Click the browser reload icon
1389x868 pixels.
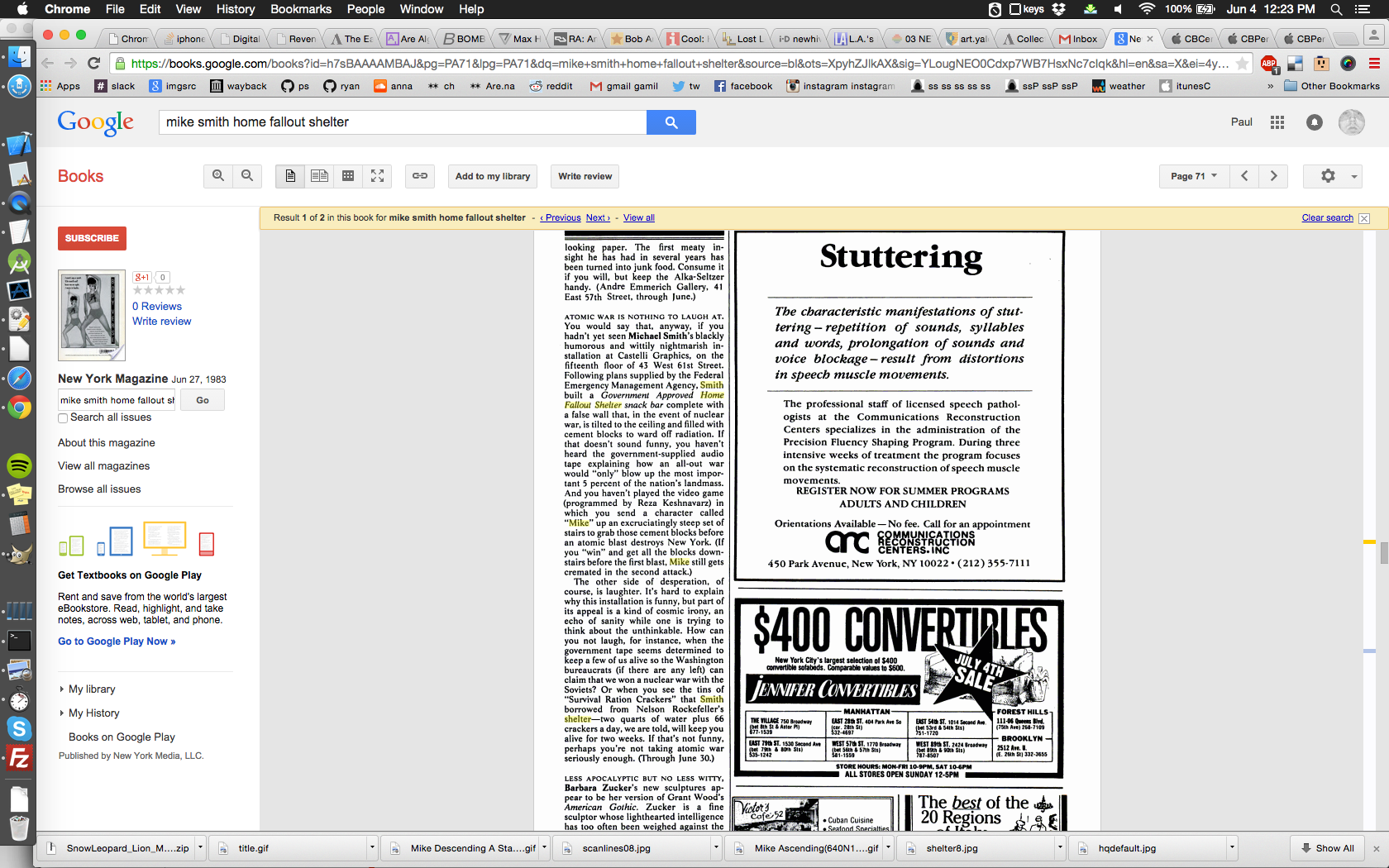click(x=94, y=64)
